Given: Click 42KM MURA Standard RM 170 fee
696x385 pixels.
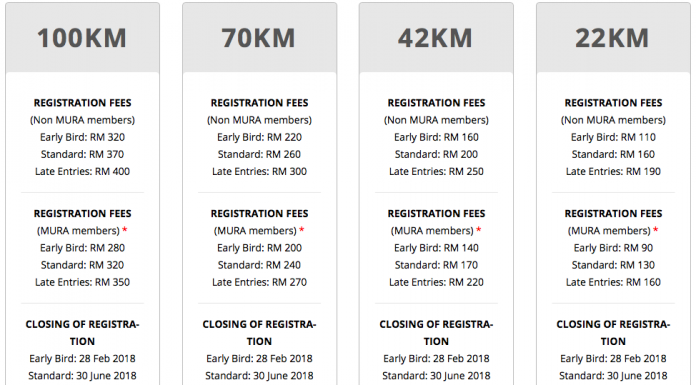Looking at the screenshot, I should coord(436,265).
